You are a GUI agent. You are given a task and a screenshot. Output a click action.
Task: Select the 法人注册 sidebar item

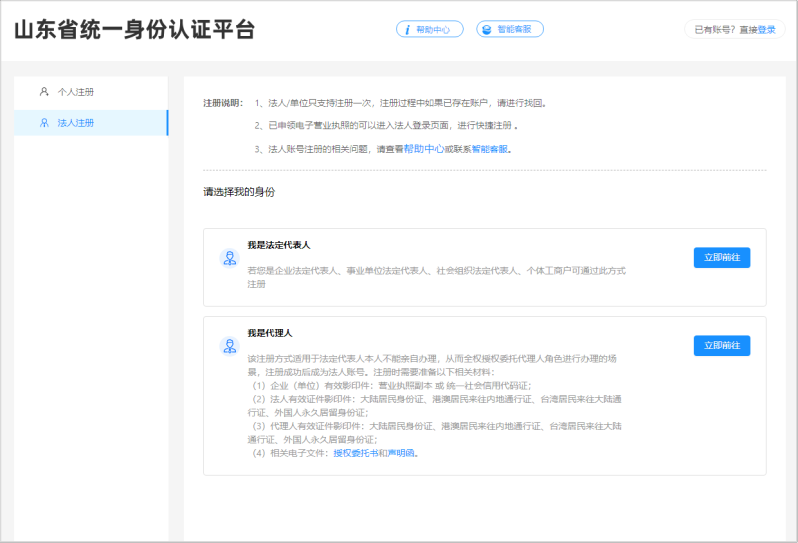(x=91, y=123)
